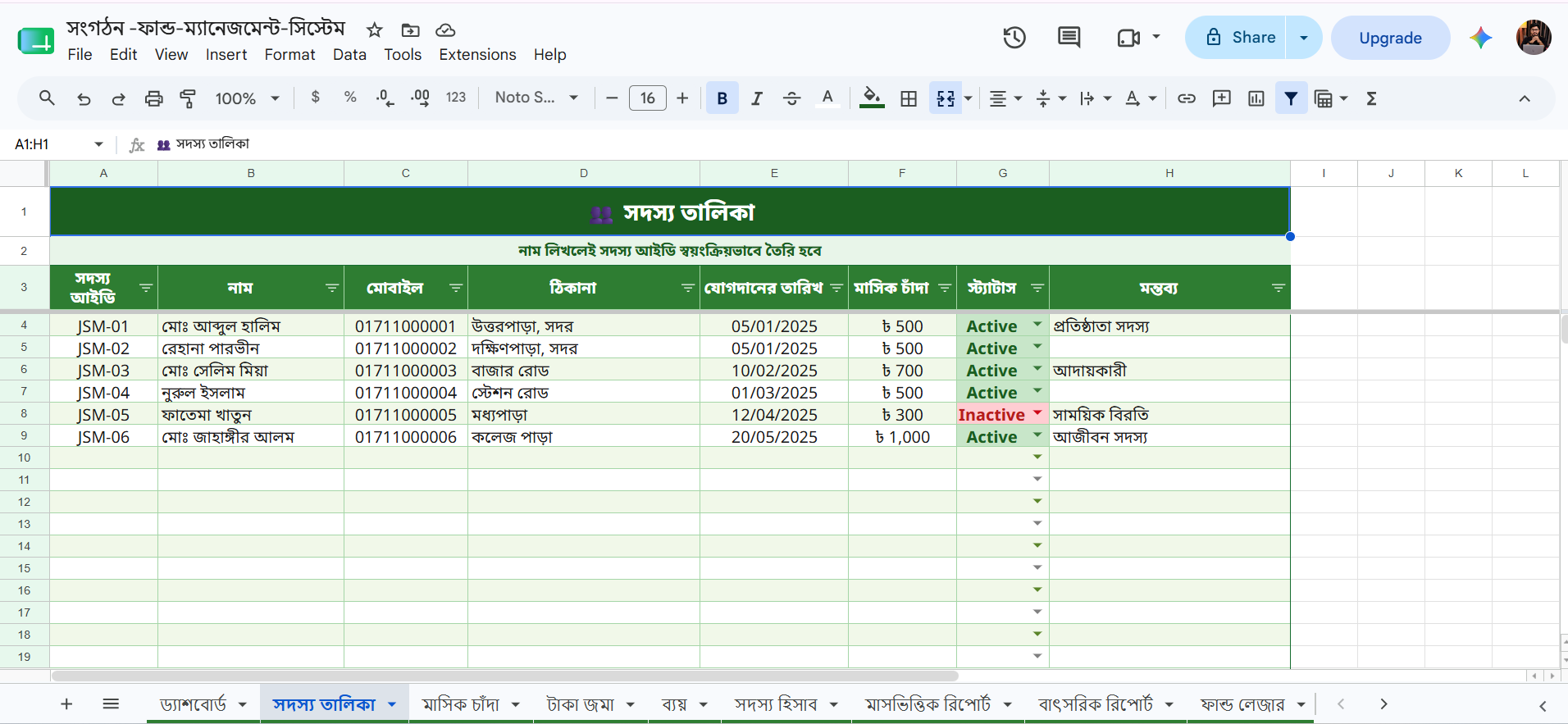The height and width of the screenshot is (724, 1568).
Task: Switch to মাসিক চাঁদা sheet tab
Action: click(461, 704)
